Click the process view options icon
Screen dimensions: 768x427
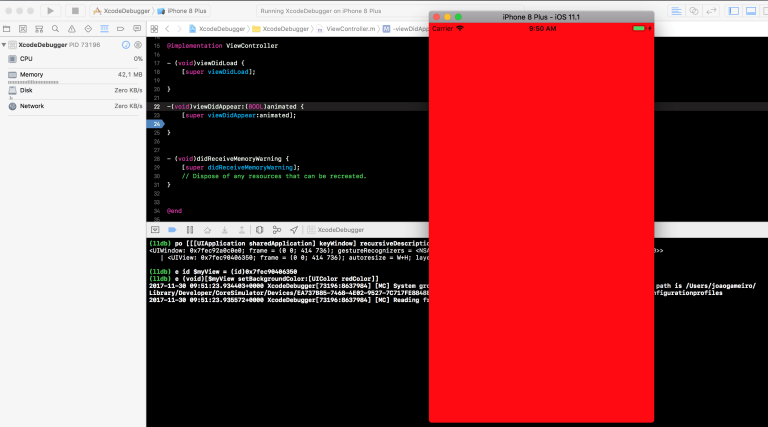coord(138,45)
